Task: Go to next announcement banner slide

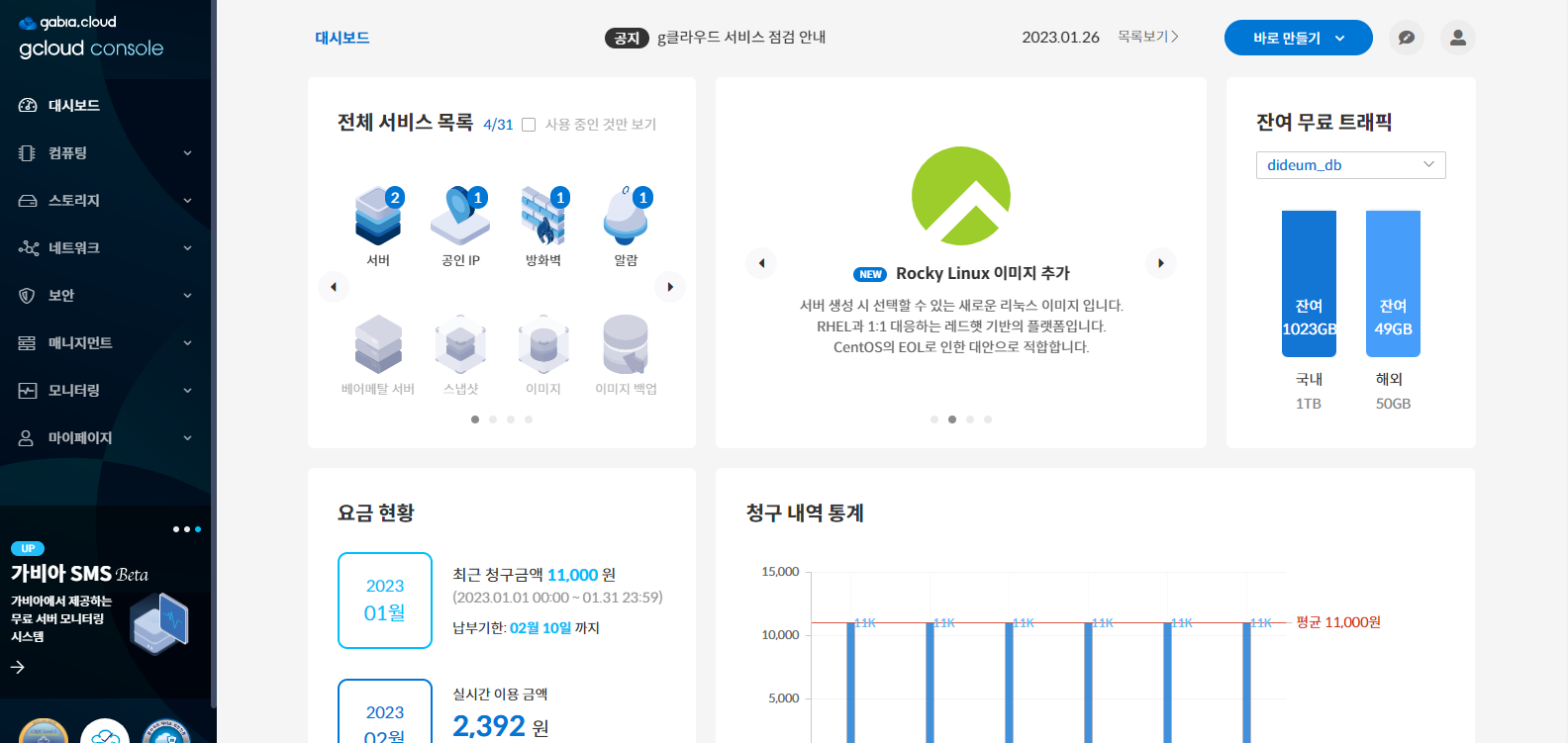Action: (x=1161, y=263)
